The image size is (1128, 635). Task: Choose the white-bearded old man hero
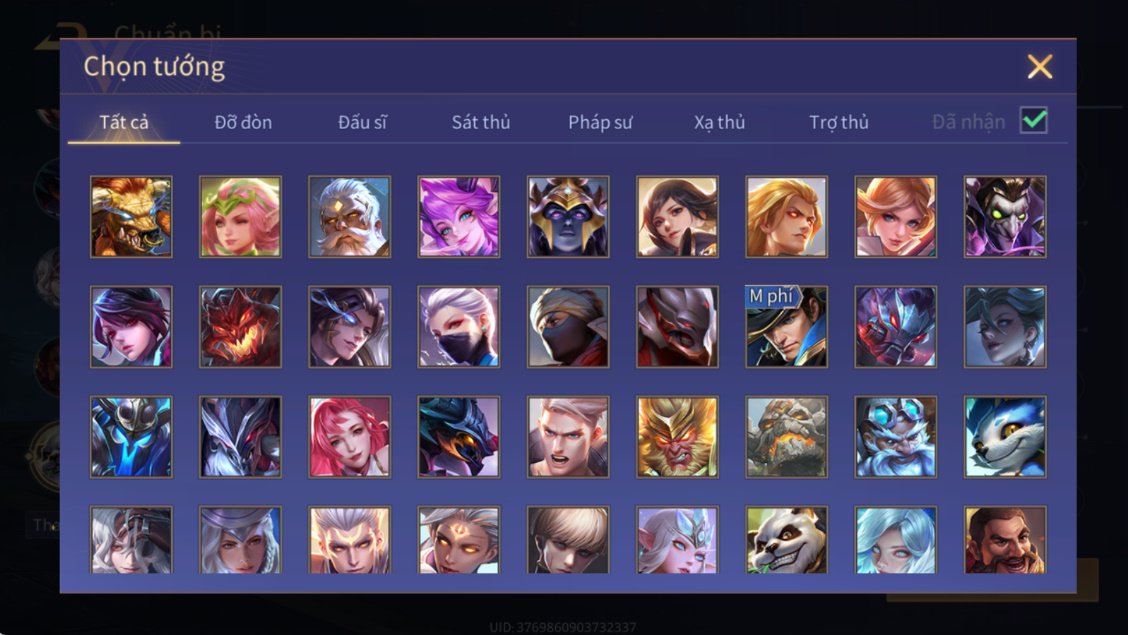[350, 216]
